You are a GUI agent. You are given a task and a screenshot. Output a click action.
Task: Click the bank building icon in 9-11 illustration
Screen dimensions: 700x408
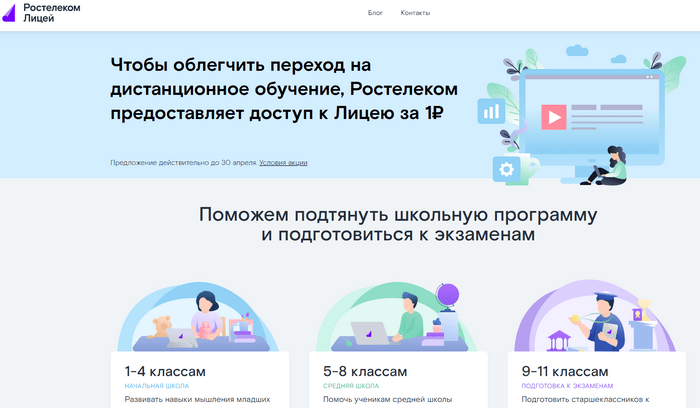coord(558,340)
